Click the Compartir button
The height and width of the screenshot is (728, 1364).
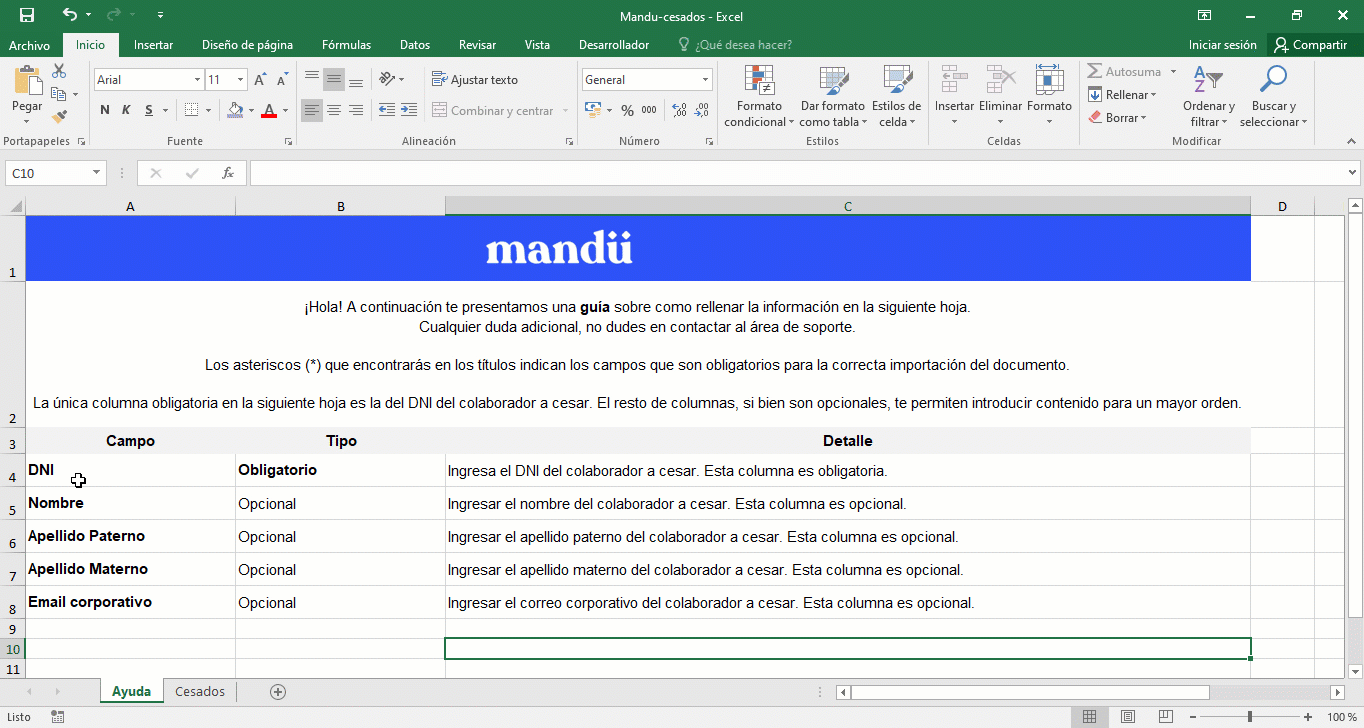tap(1311, 45)
